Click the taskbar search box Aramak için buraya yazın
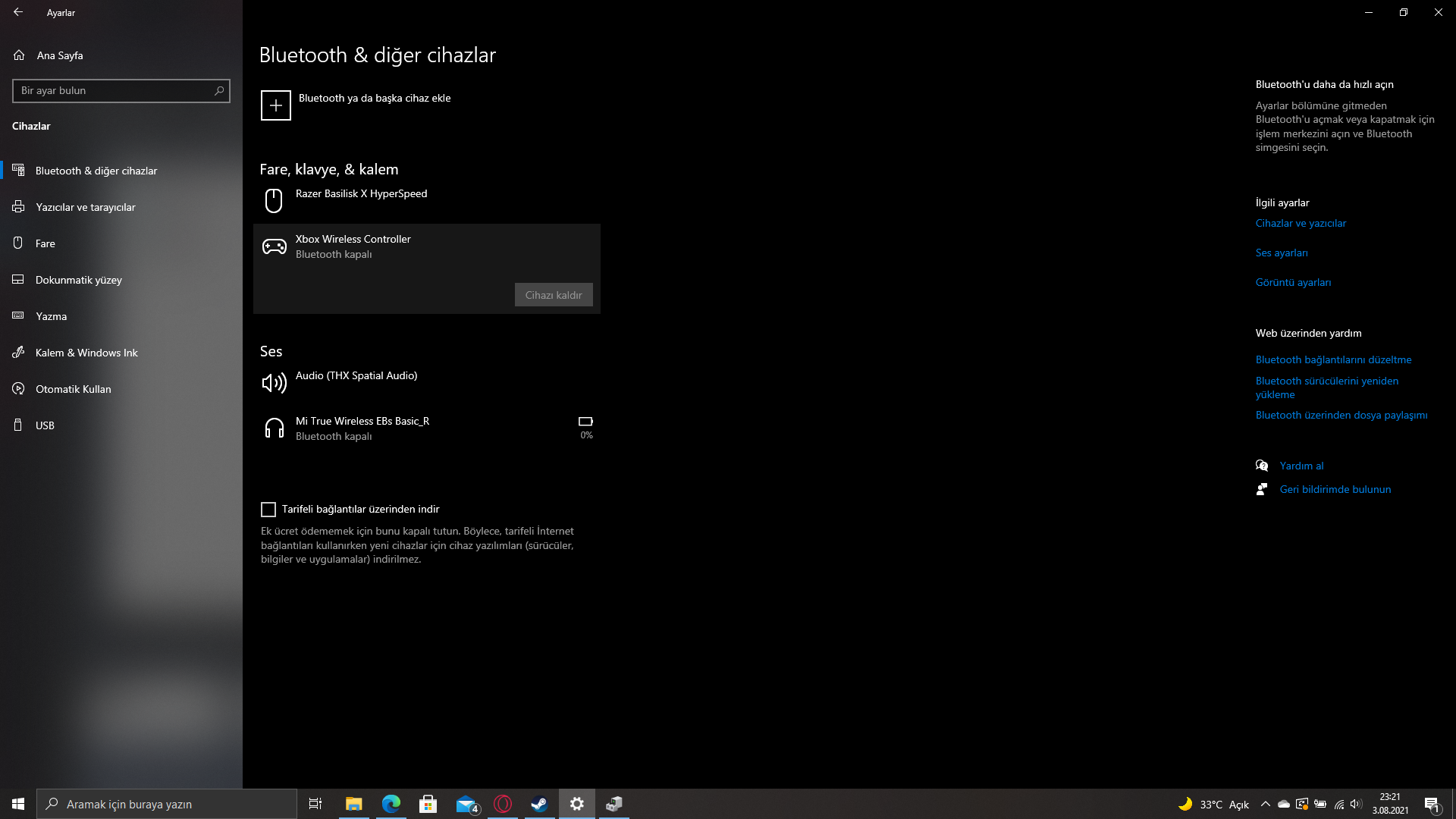This screenshot has height=819, width=1456. click(167, 804)
